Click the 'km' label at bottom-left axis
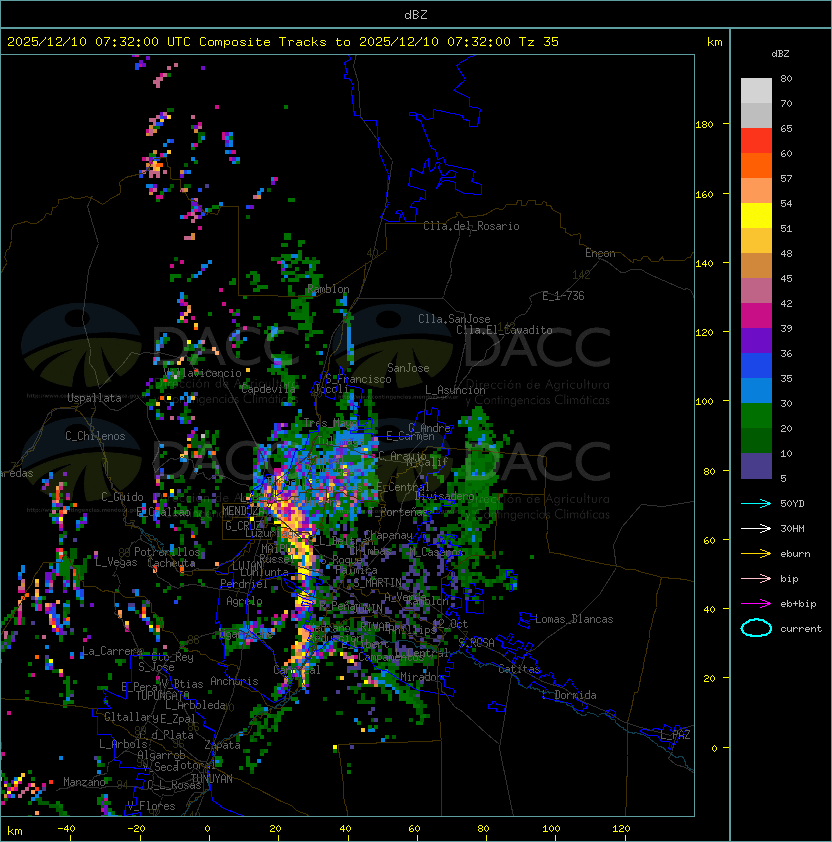Viewport: 832px width, 842px height. 15,831
